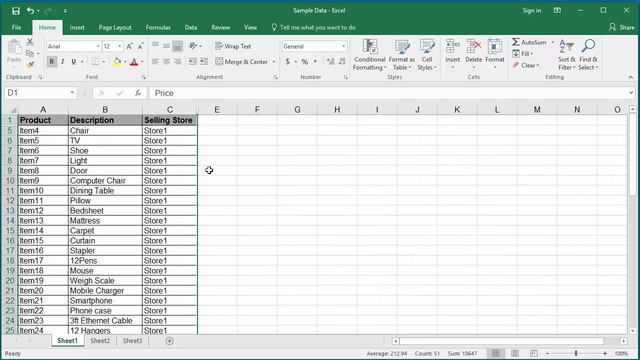Image resolution: width=640 pixels, height=360 pixels.
Task: Switch to the Page Layout tab
Action: (x=115, y=27)
